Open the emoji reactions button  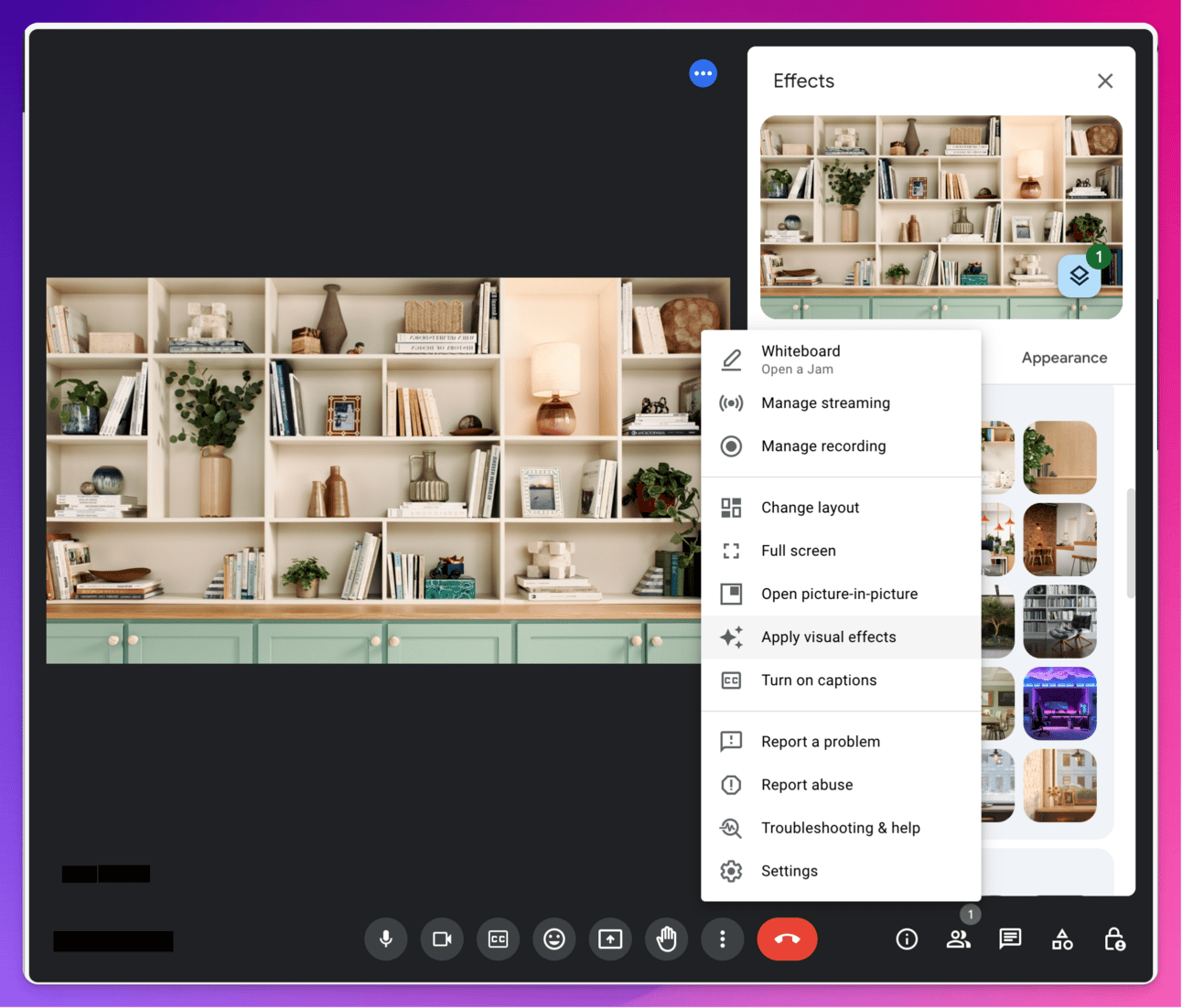click(554, 939)
